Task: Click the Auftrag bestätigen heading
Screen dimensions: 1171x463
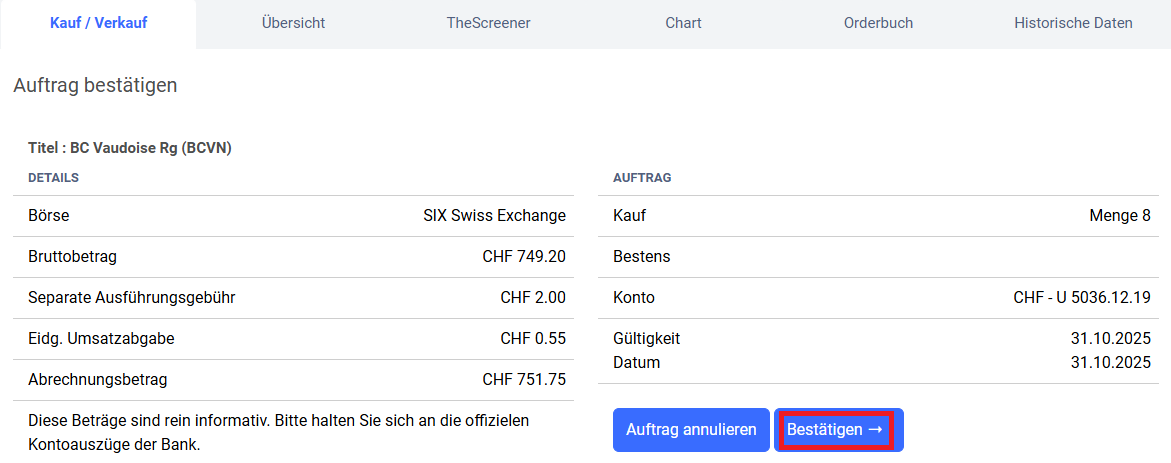Action: tap(95, 86)
